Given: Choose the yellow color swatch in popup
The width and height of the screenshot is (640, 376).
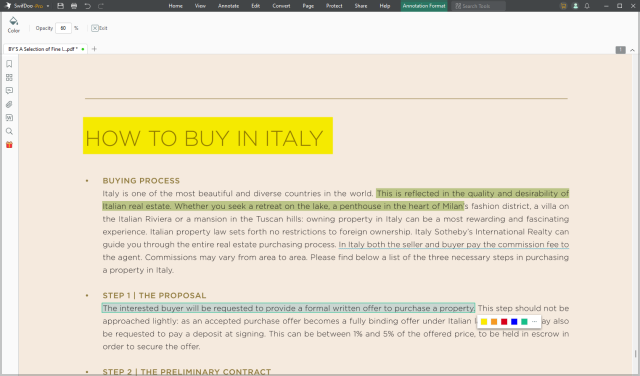Looking at the screenshot, I should pyautogui.click(x=484, y=322).
